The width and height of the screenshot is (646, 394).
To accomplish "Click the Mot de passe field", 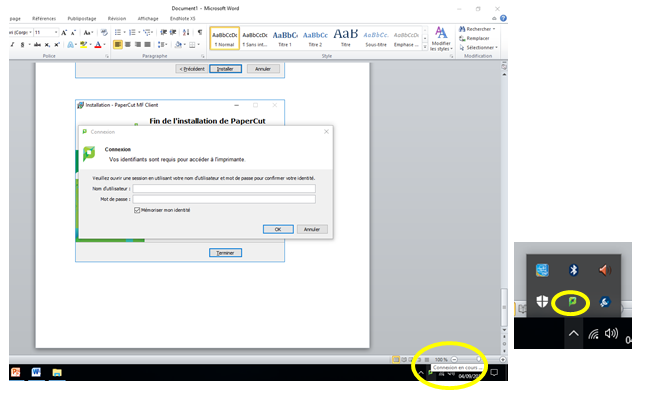I will pyautogui.click(x=224, y=199).
